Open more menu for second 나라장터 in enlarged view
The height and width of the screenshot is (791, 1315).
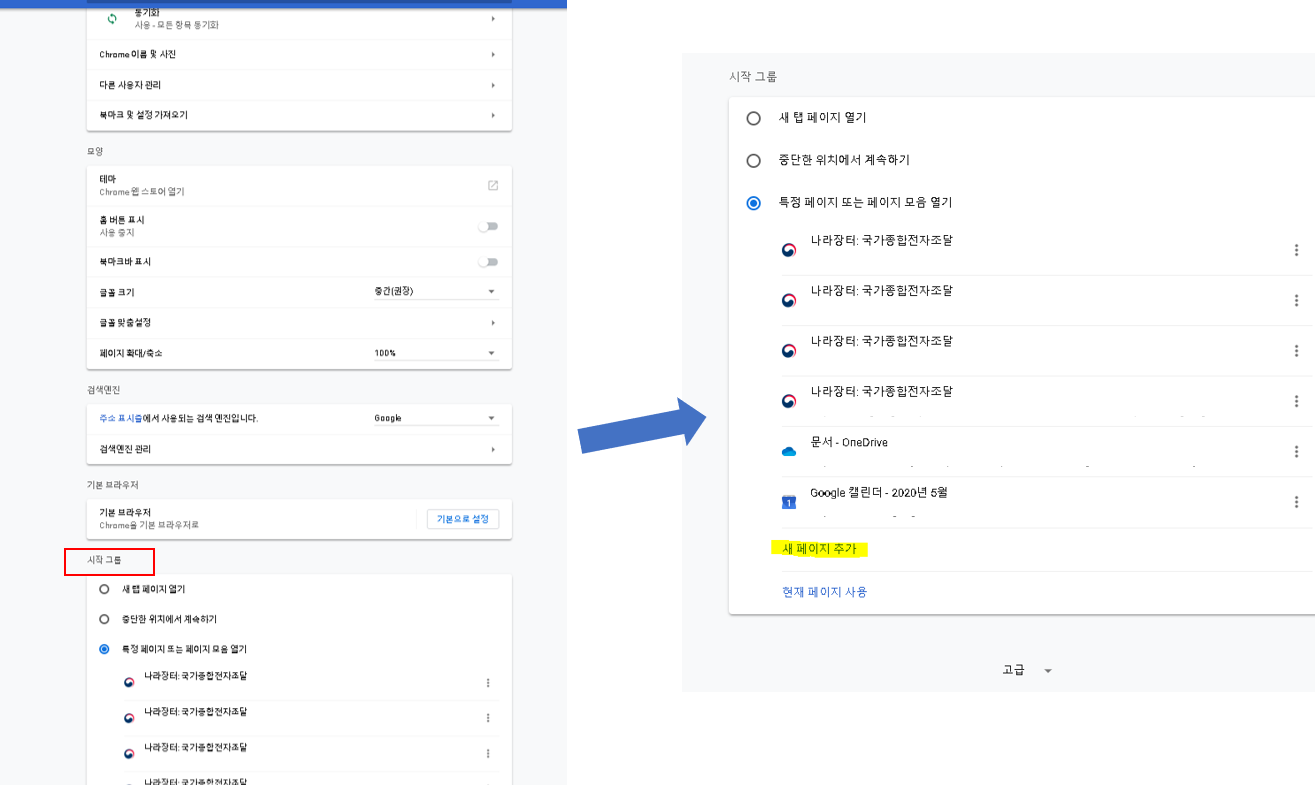tap(1296, 300)
